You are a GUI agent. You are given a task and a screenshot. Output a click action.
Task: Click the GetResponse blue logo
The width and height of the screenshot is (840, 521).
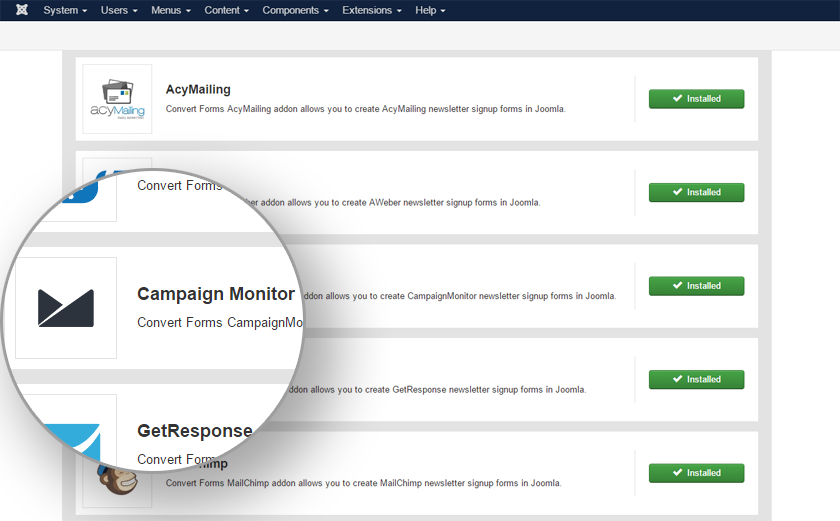(x=75, y=442)
